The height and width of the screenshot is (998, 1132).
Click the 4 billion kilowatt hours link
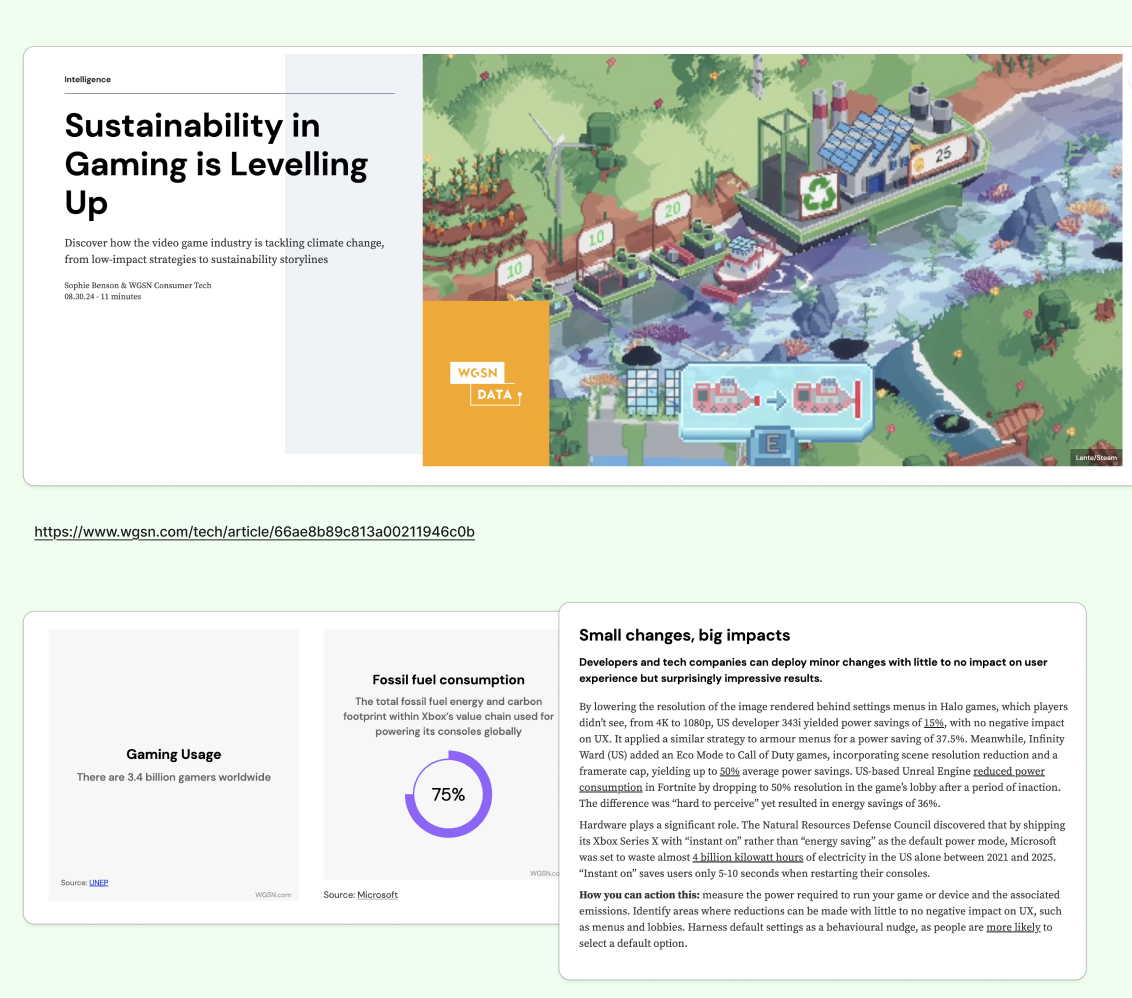coord(747,857)
